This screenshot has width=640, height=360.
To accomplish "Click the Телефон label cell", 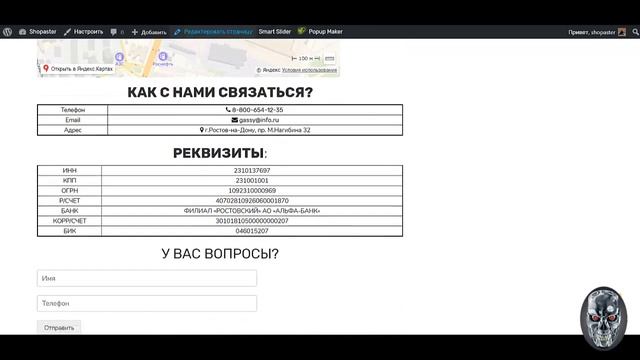I will click(73, 110).
